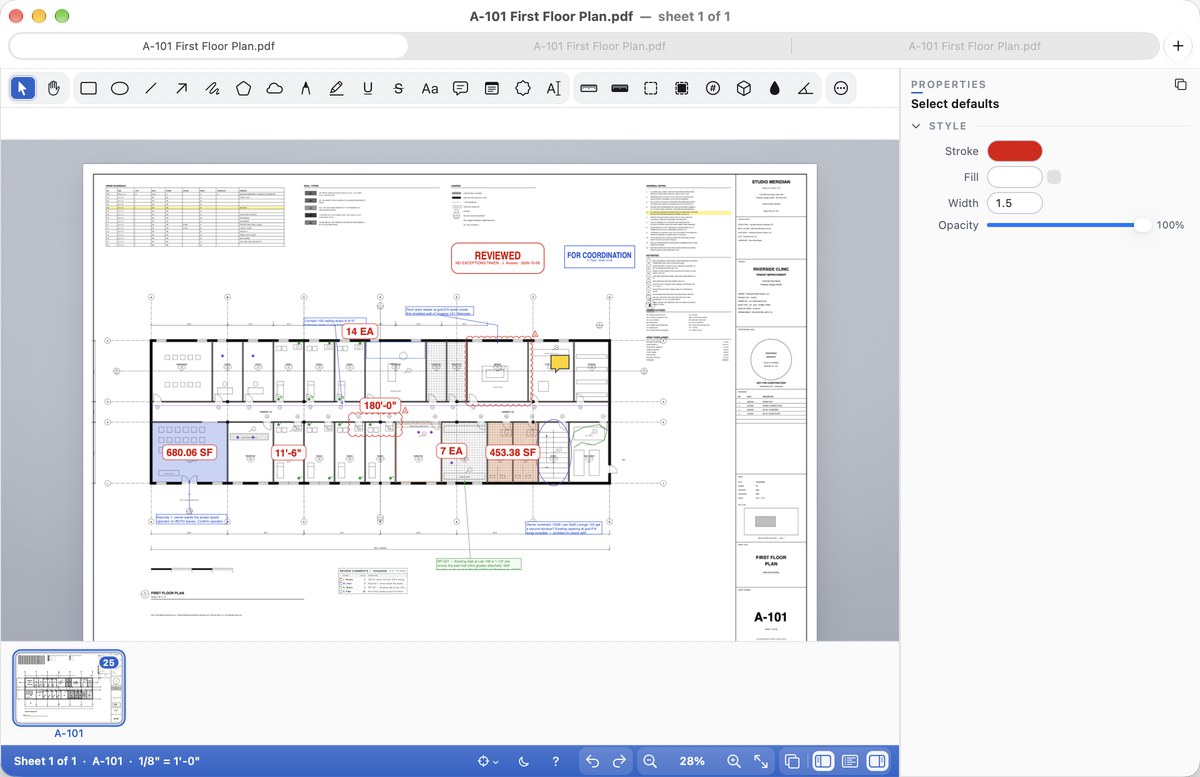Select the Strikethrough text tool

tap(398, 88)
